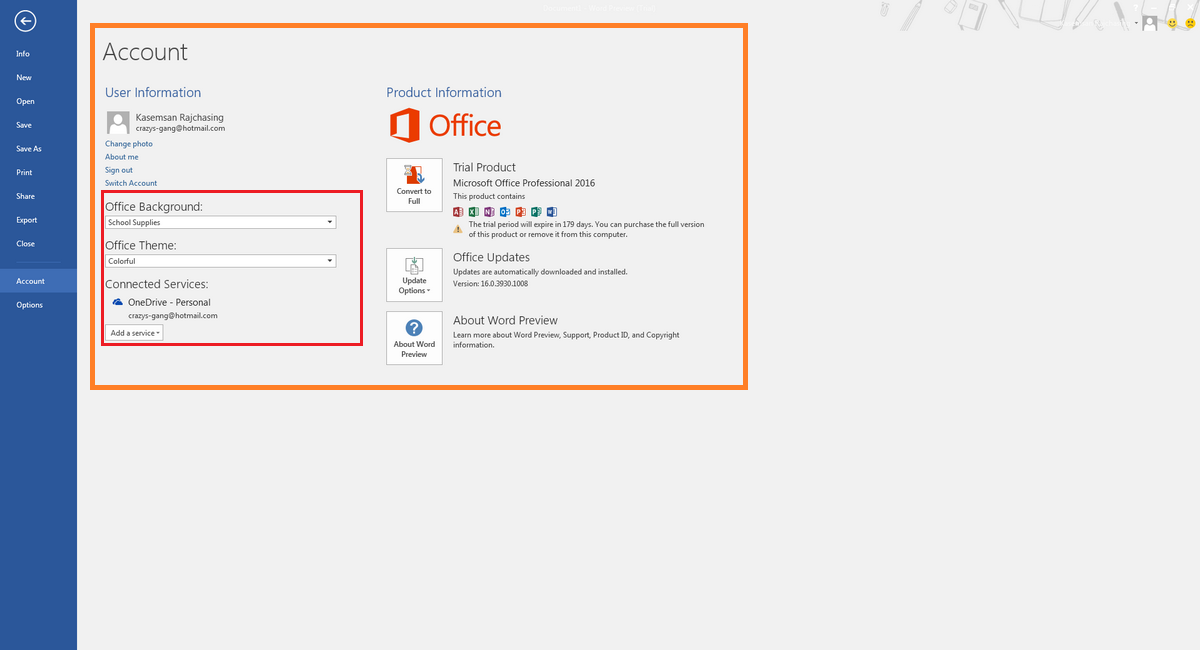This screenshot has height=650, width=1200.
Task: Choose Save As in the sidebar
Action: coord(29,149)
